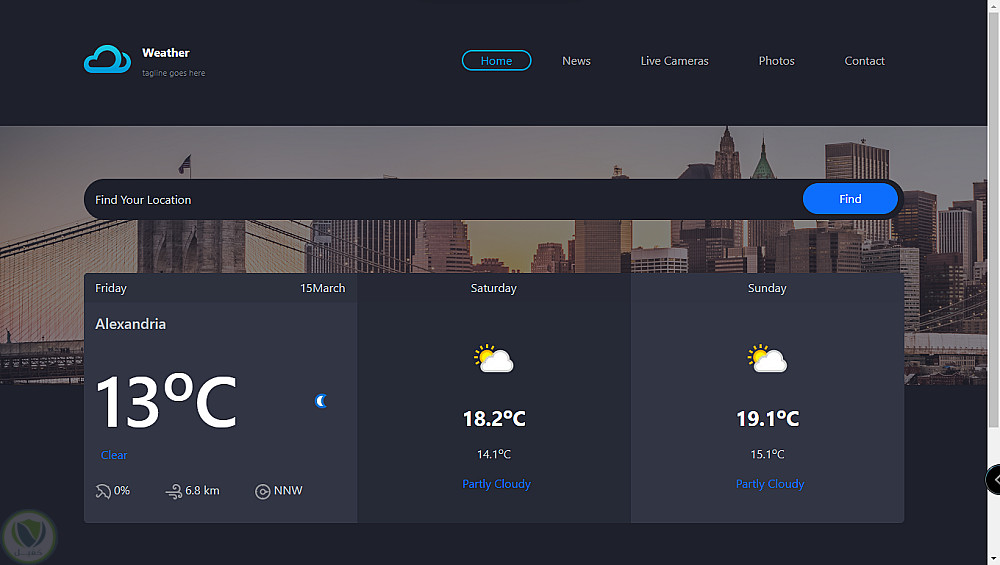
Task: Click the 15March date text
Action: [x=323, y=288]
